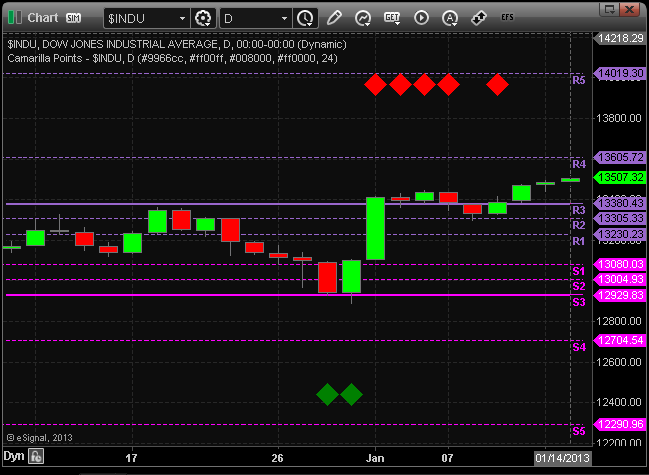This screenshot has height=475, width=649.
Task: Click the R1 level label
Action: pos(579,241)
